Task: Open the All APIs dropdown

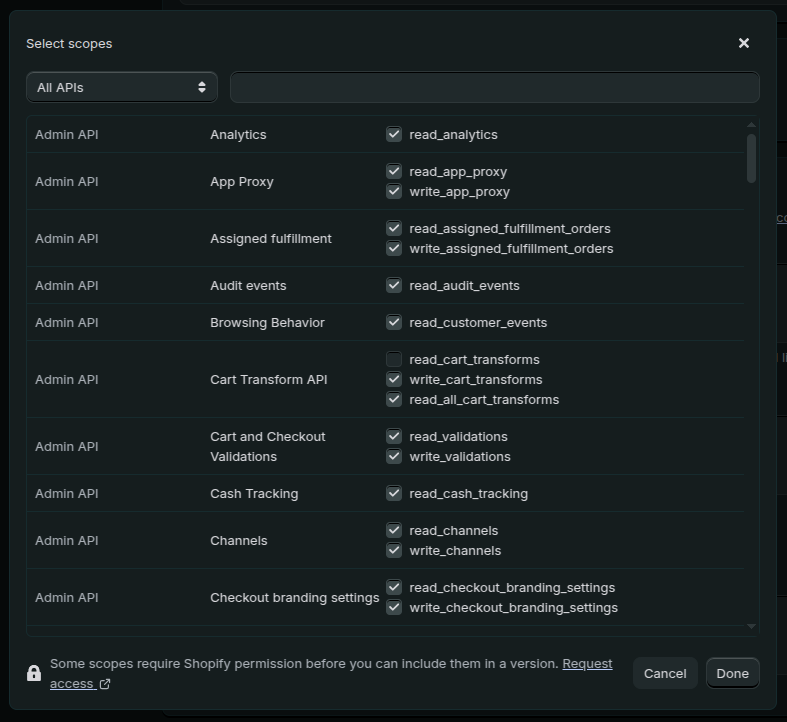Action: [122, 87]
